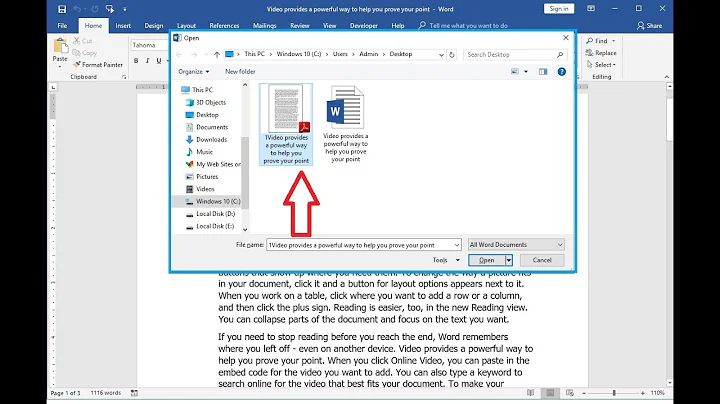Screen dimensions: 720x404
Task: Click the zoom slider handle
Action: (x=614, y=393)
